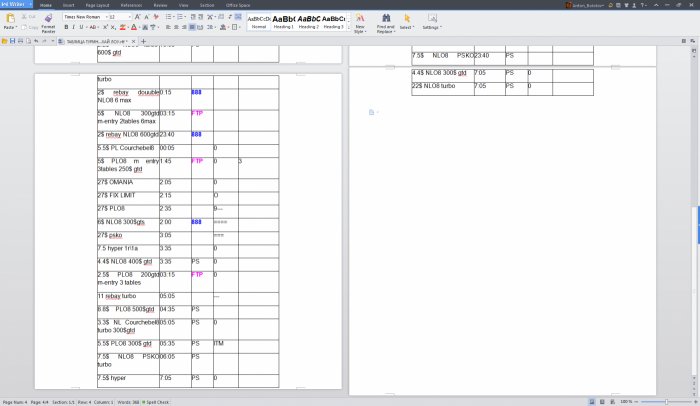This screenshot has height=406, width=700.
Task: Switch to the Page Layout tab
Action: pos(97,5)
